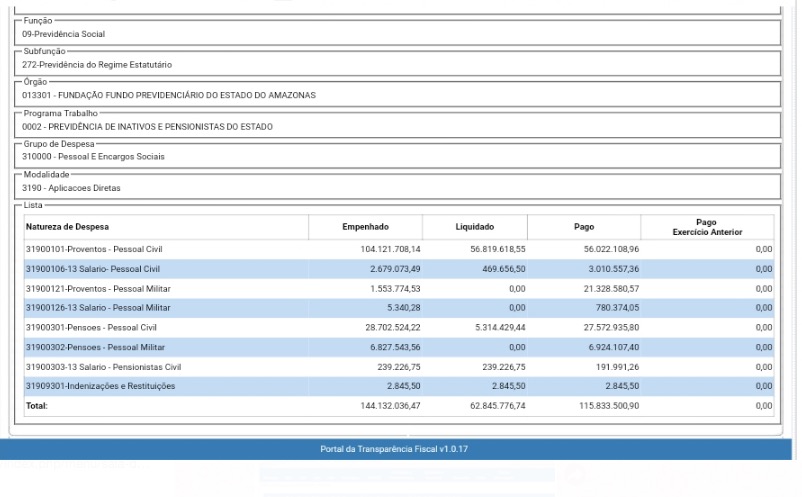Click the Função field 09-Previdência Social
Image resolution: width=802 pixels, height=497 pixels.
(x=63, y=34)
